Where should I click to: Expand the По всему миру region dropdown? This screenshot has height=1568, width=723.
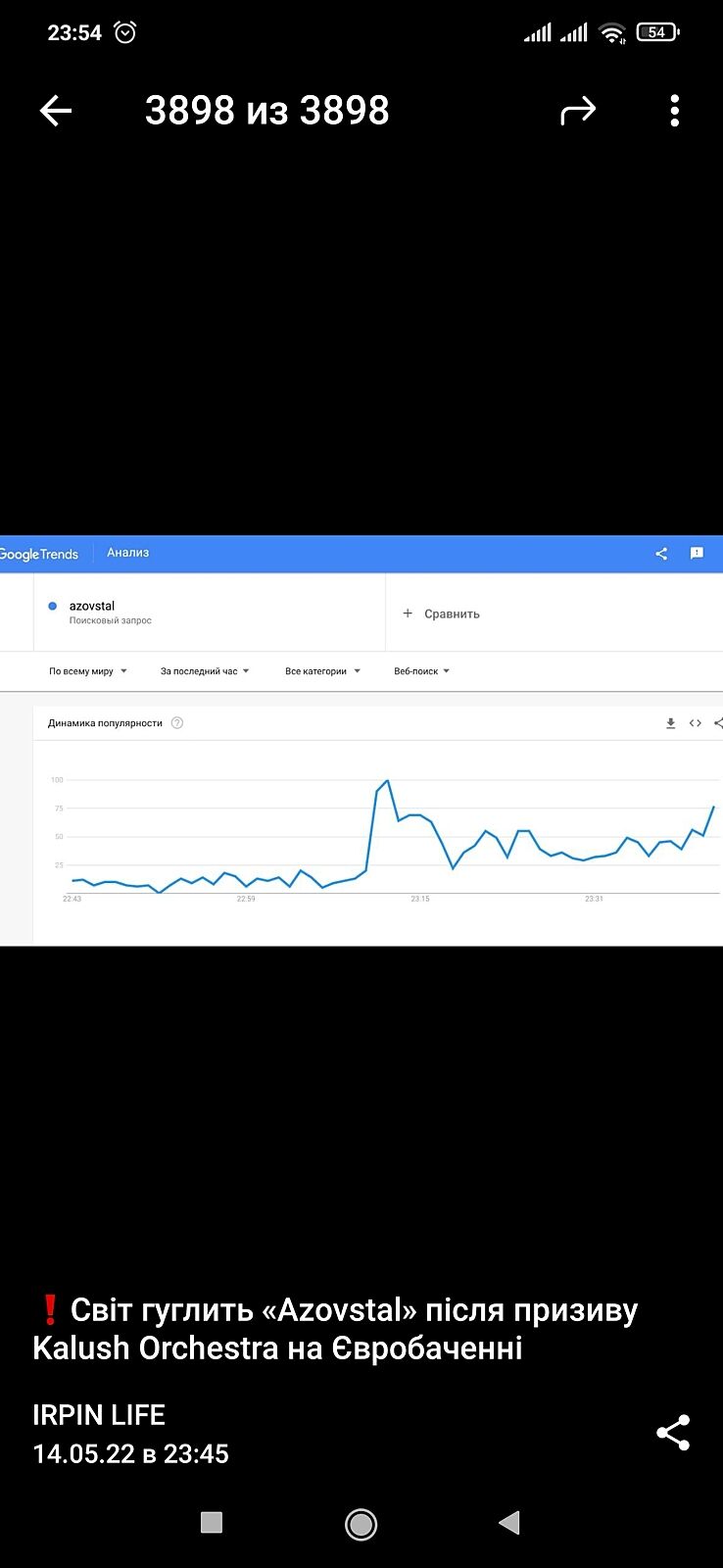88,671
